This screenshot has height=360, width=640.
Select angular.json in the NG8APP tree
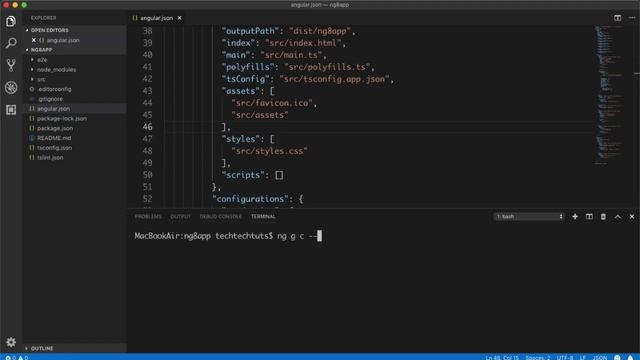click(x=53, y=109)
